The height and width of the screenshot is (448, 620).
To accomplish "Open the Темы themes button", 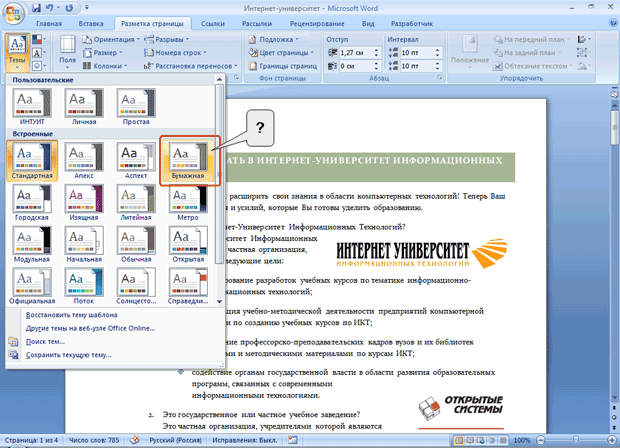I will [x=17, y=52].
